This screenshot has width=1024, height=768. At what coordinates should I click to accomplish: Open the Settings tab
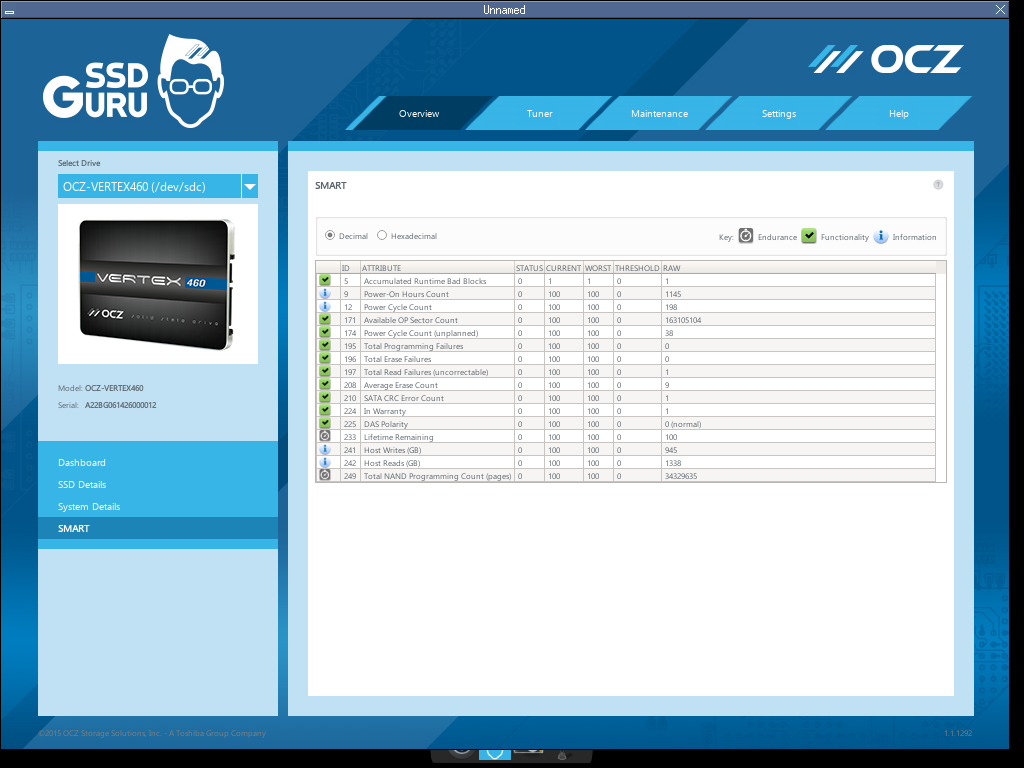pyautogui.click(x=778, y=114)
